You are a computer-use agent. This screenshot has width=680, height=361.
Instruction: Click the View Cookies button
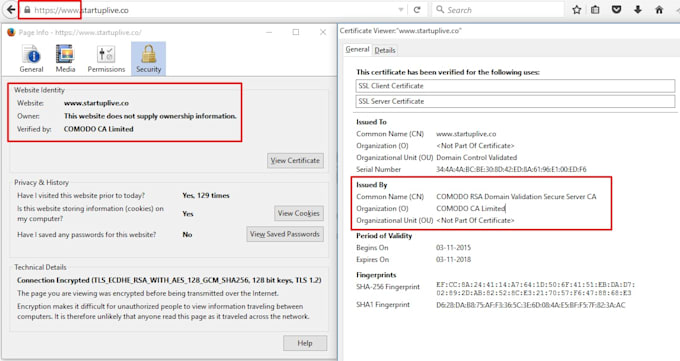(x=299, y=213)
